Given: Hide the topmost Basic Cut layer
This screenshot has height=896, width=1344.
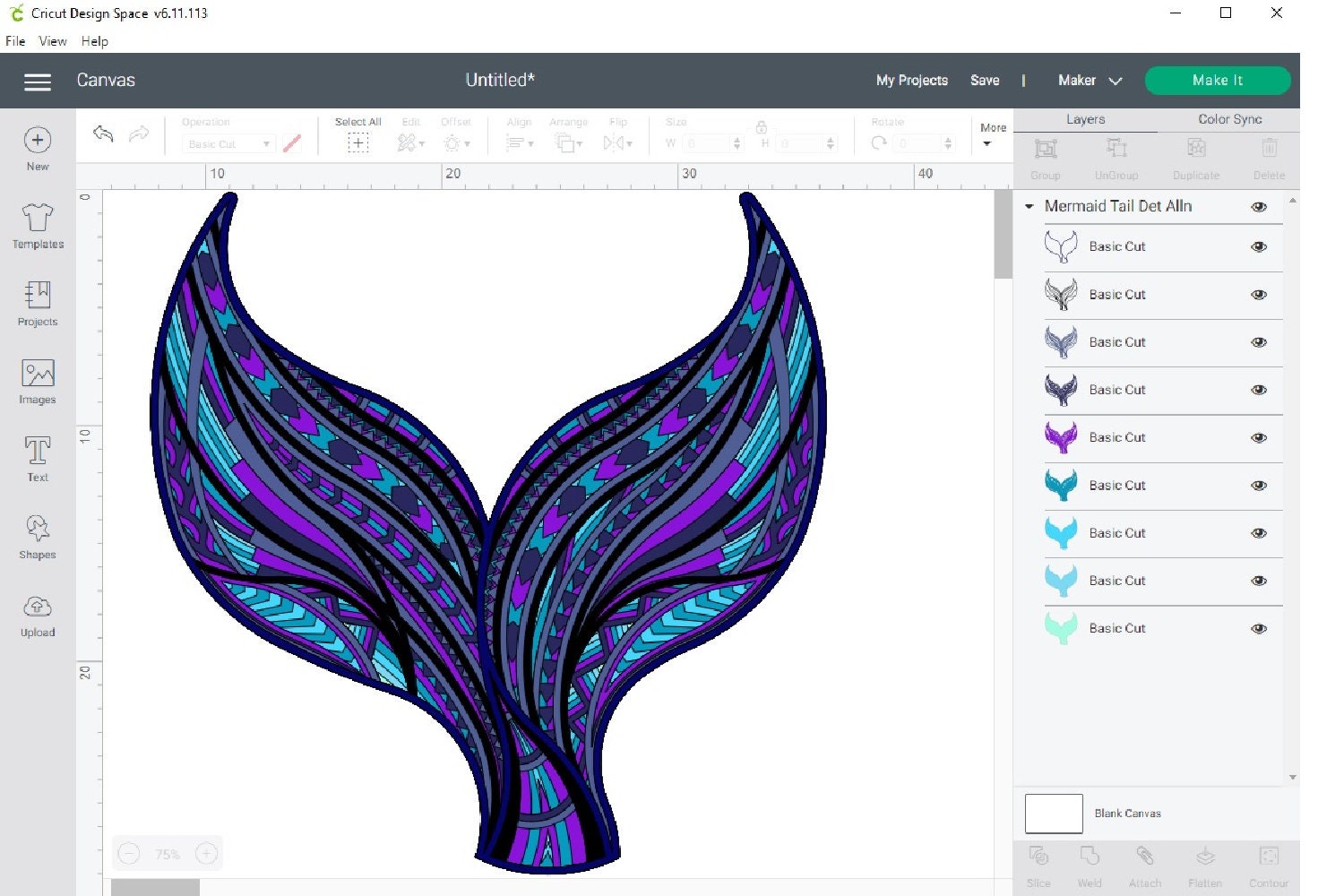Looking at the screenshot, I should [1259, 246].
